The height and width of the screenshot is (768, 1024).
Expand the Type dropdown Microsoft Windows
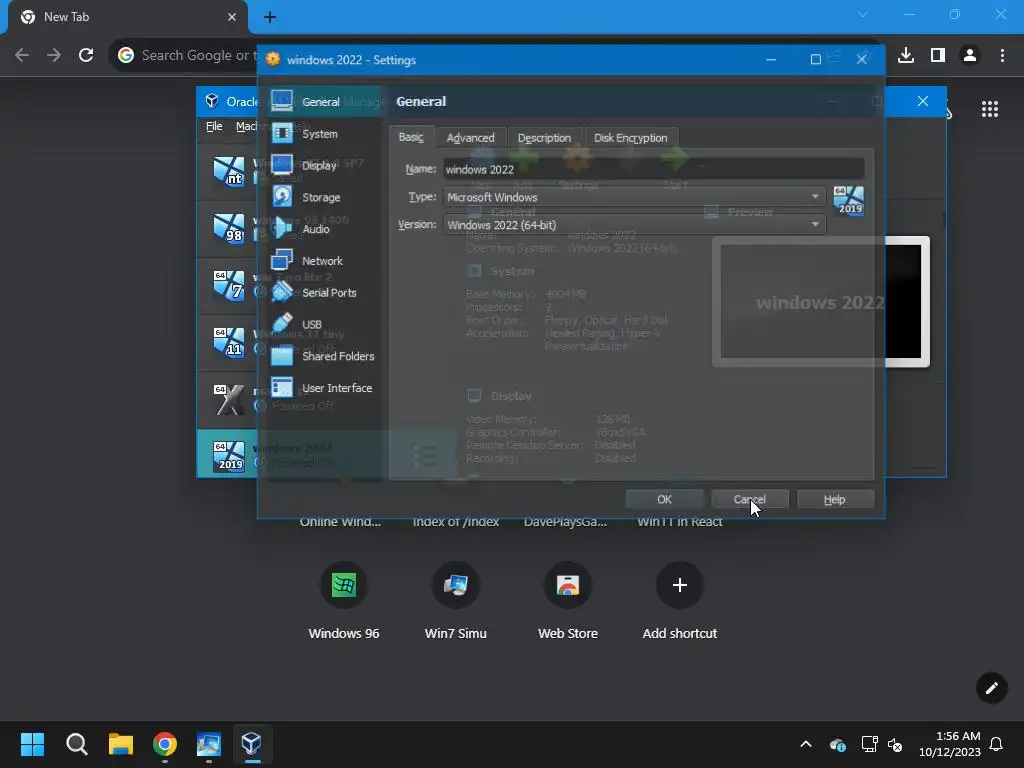pos(634,197)
